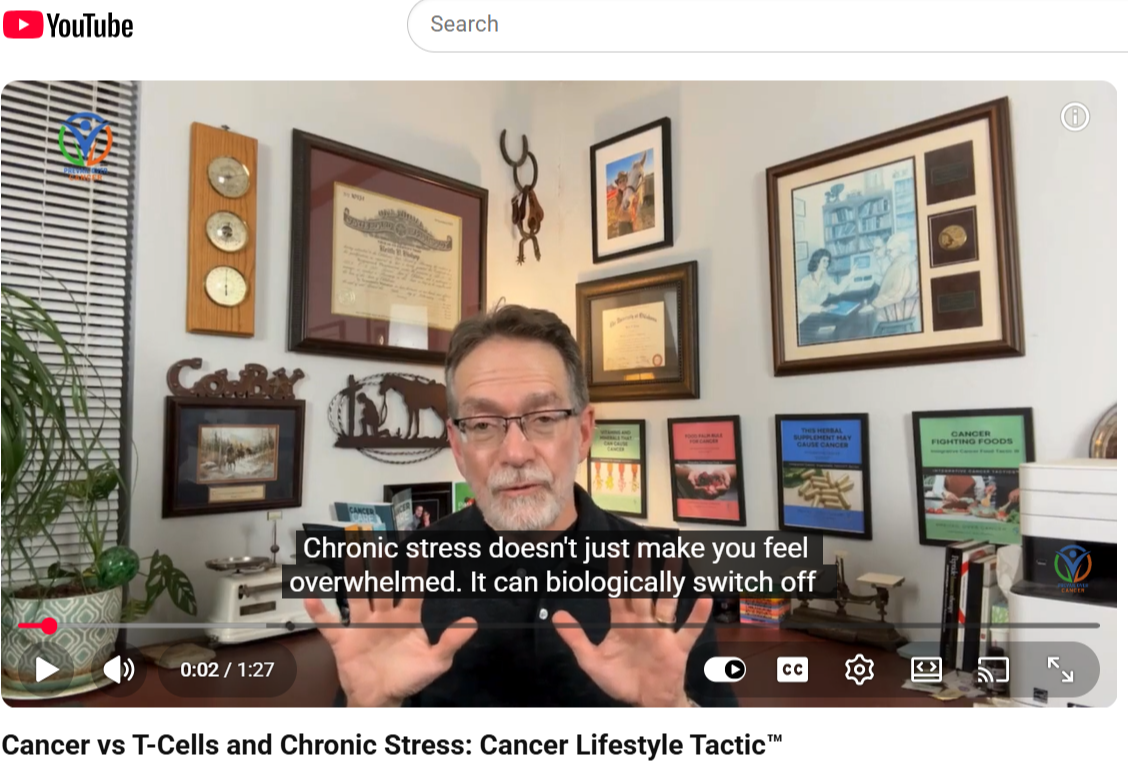1128x773 pixels.
Task: Click the channel logo watermark in the video
Action: coord(1073,568)
